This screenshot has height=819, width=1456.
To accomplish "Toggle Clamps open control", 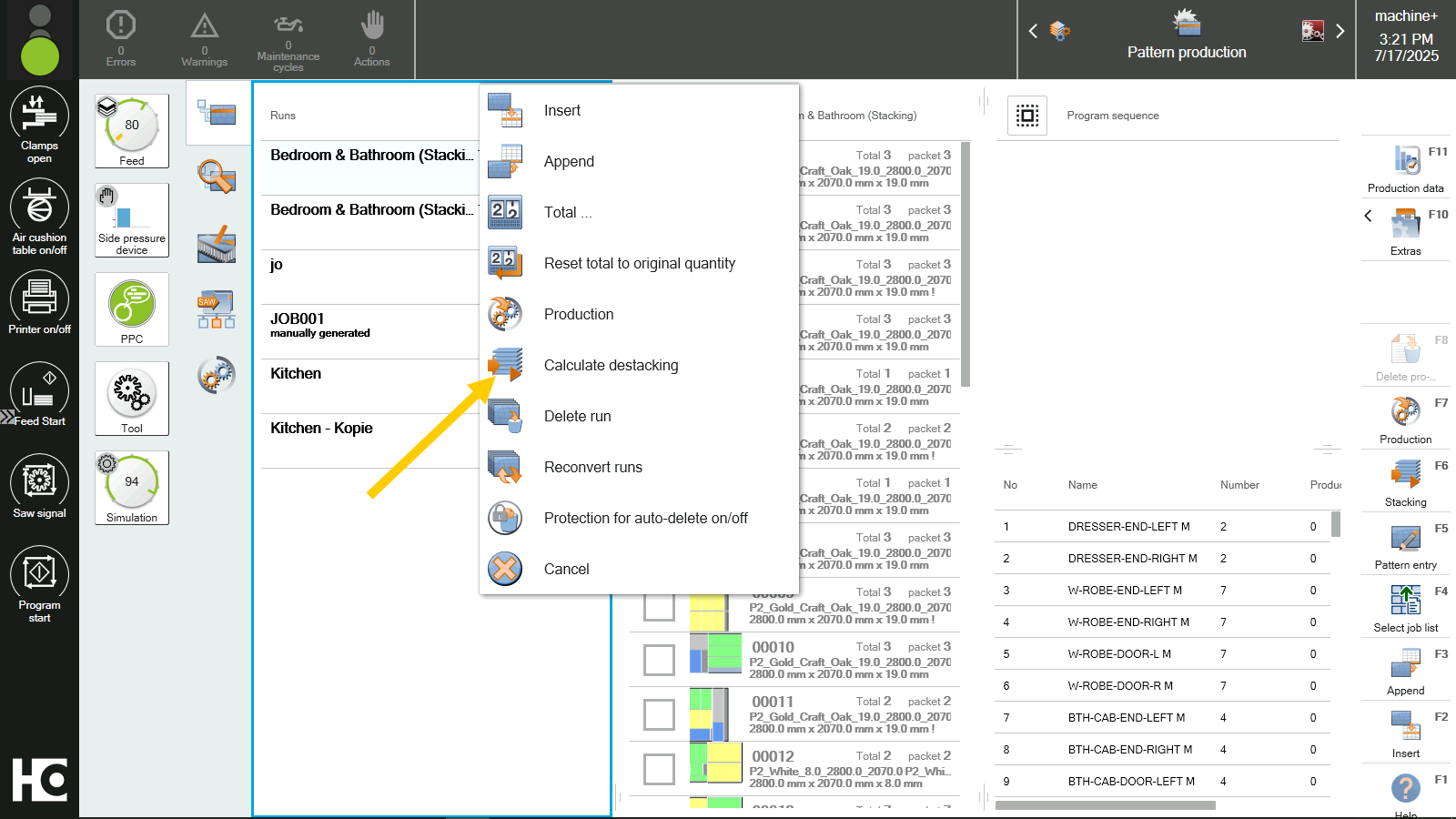I will point(39,126).
